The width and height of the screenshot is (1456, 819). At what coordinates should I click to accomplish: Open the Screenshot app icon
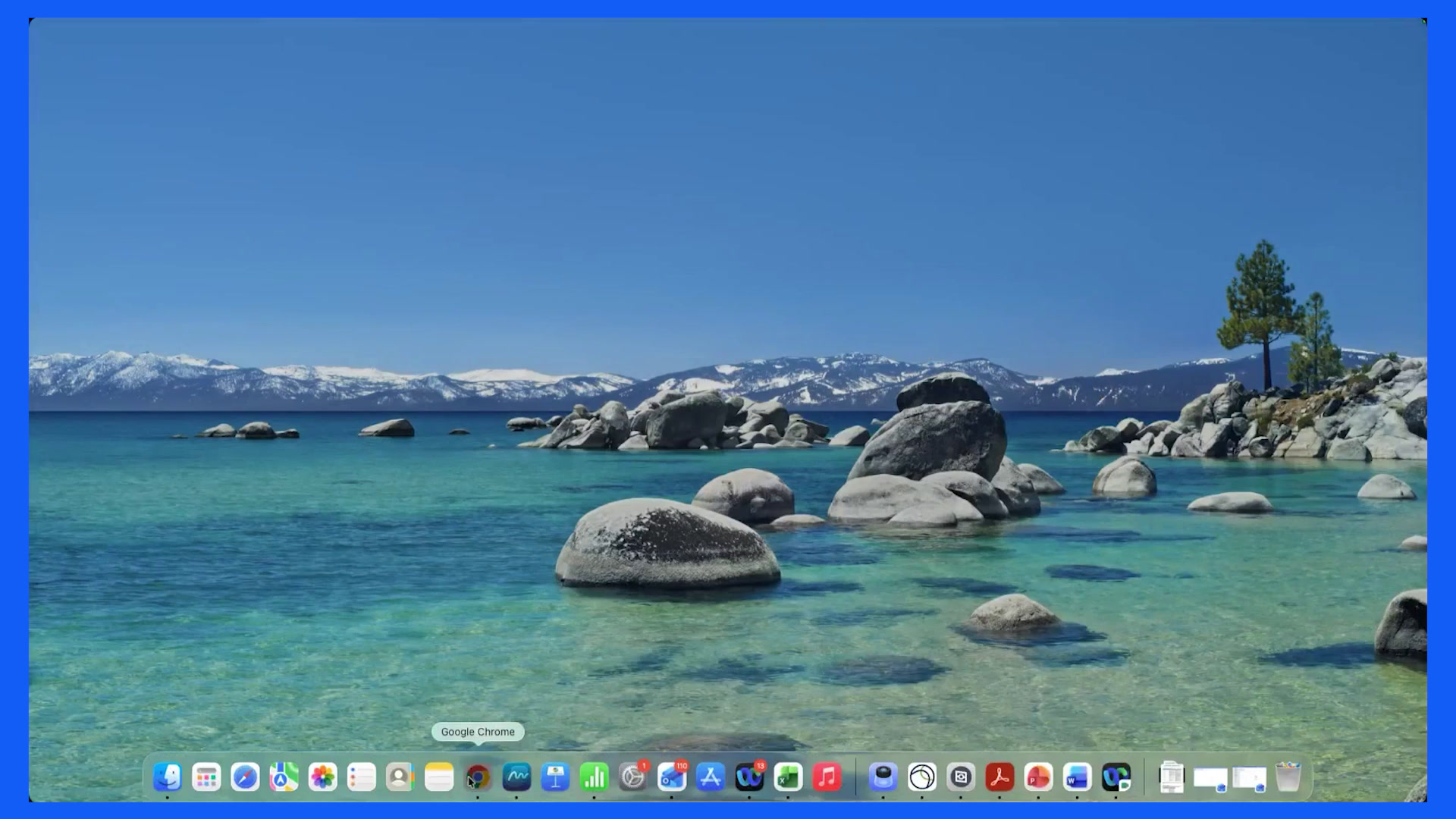pyautogui.click(x=961, y=777)
